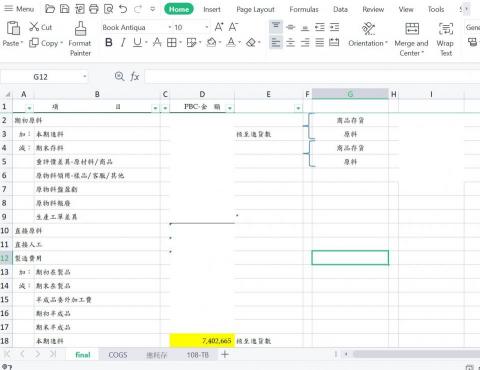Expand the quick access toolbar customize arrow
The width and height of the screenshot is (480, 370).
pyautogui.click(x=152, y=9)
